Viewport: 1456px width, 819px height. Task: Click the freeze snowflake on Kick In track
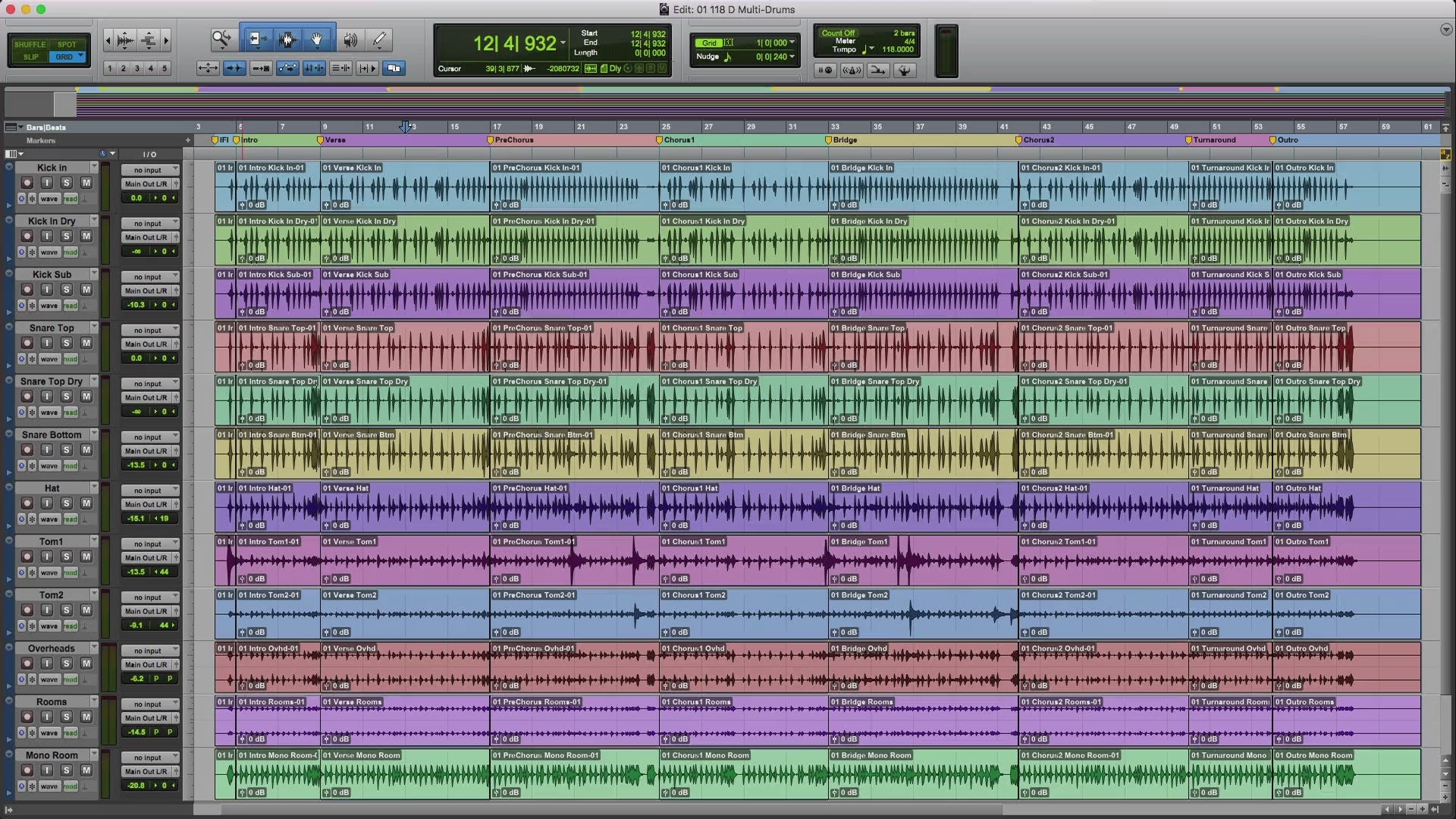click(32, 199)
